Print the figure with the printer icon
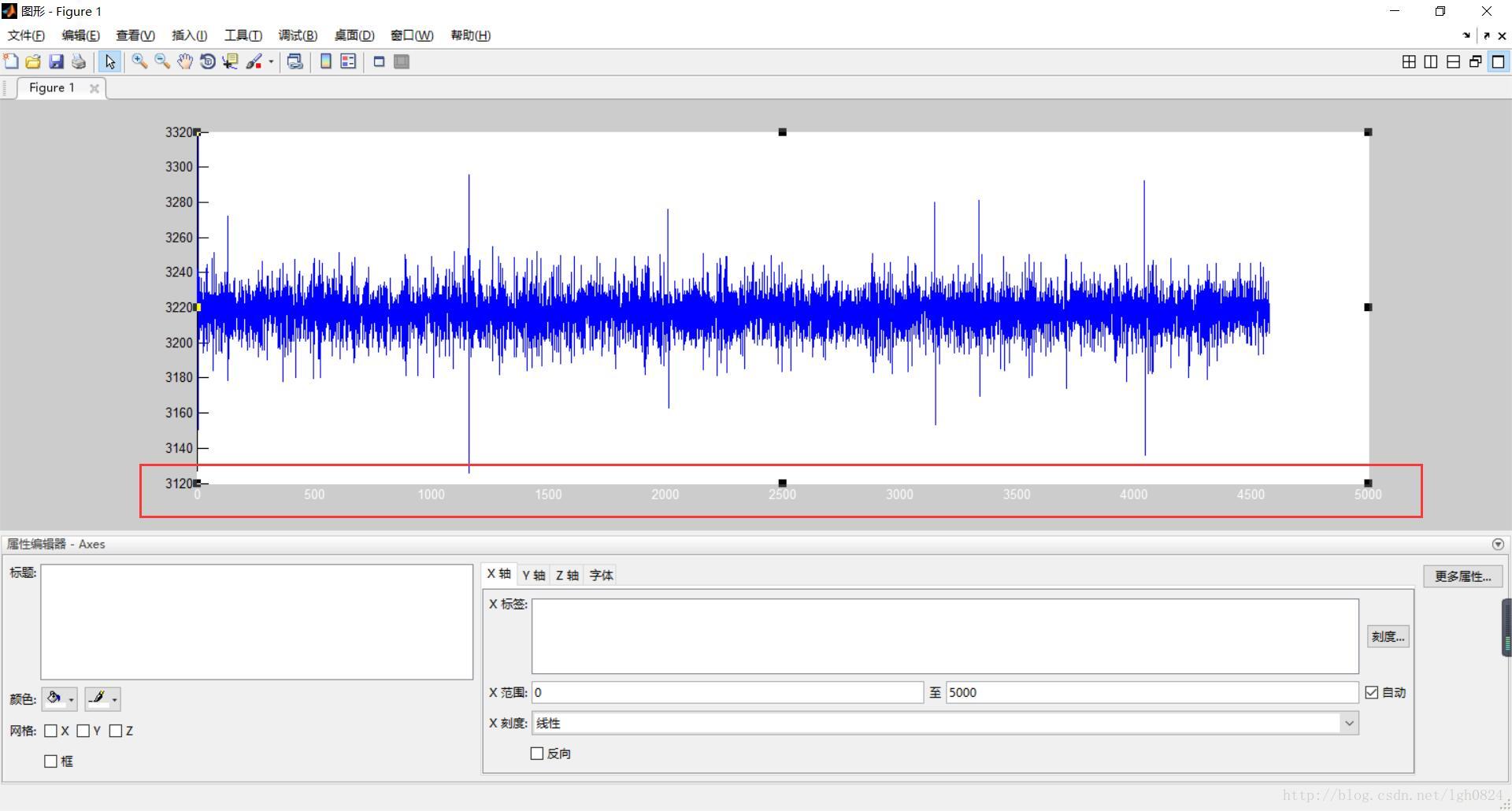Viewport: 1512px width, 811px height. (x=79, y=61)
